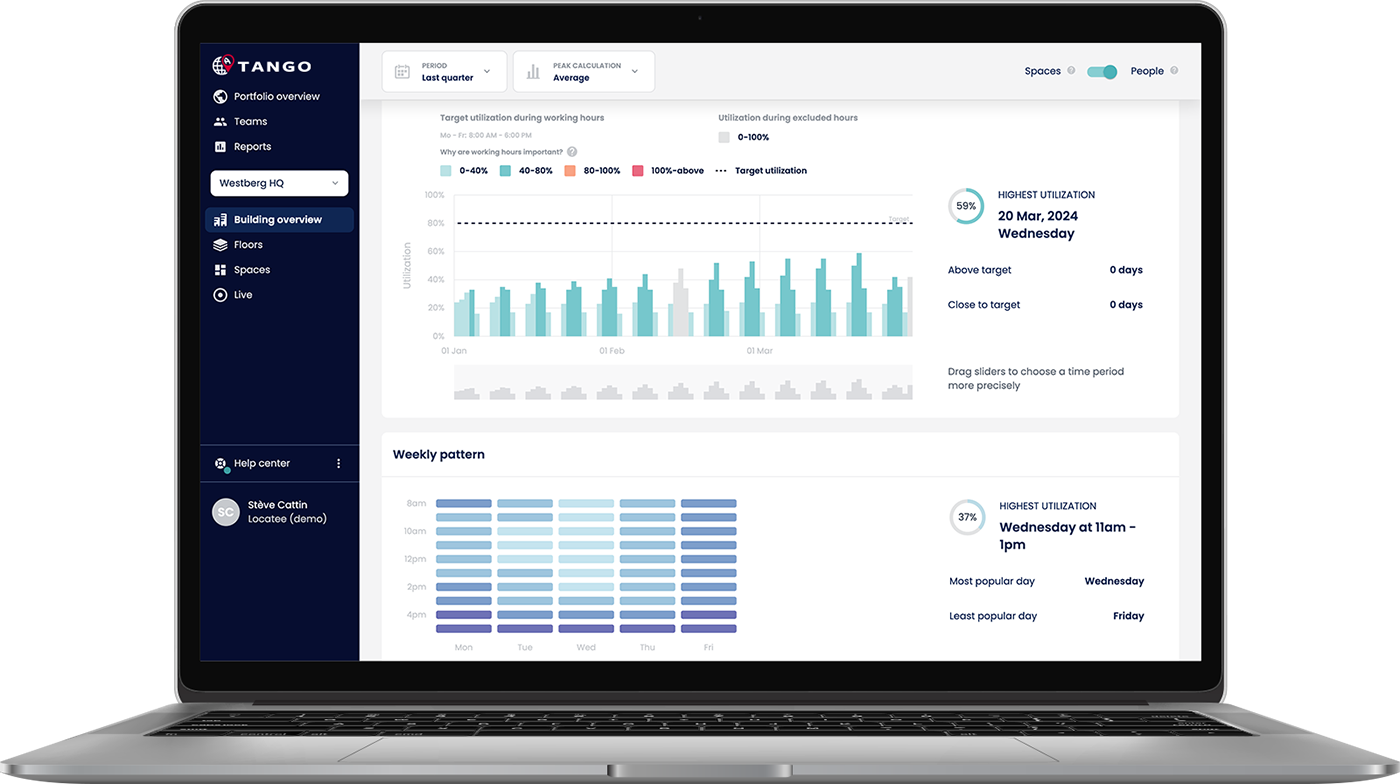Click the Reports chart icon
The height and width of the screenshot is (784, 1400).
(x=221, y=147)
